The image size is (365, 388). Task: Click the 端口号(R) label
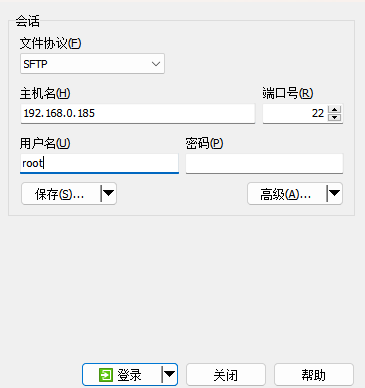point(288,93)
